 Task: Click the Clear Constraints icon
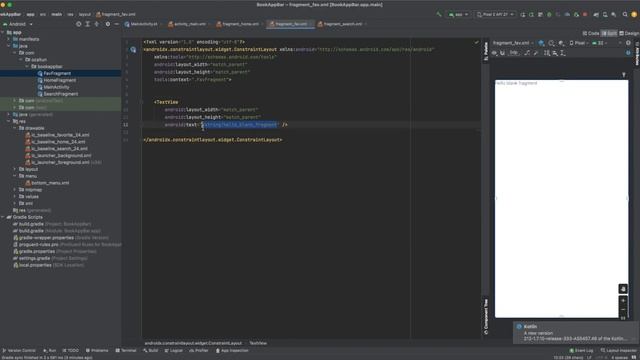[x=527, y=53]
